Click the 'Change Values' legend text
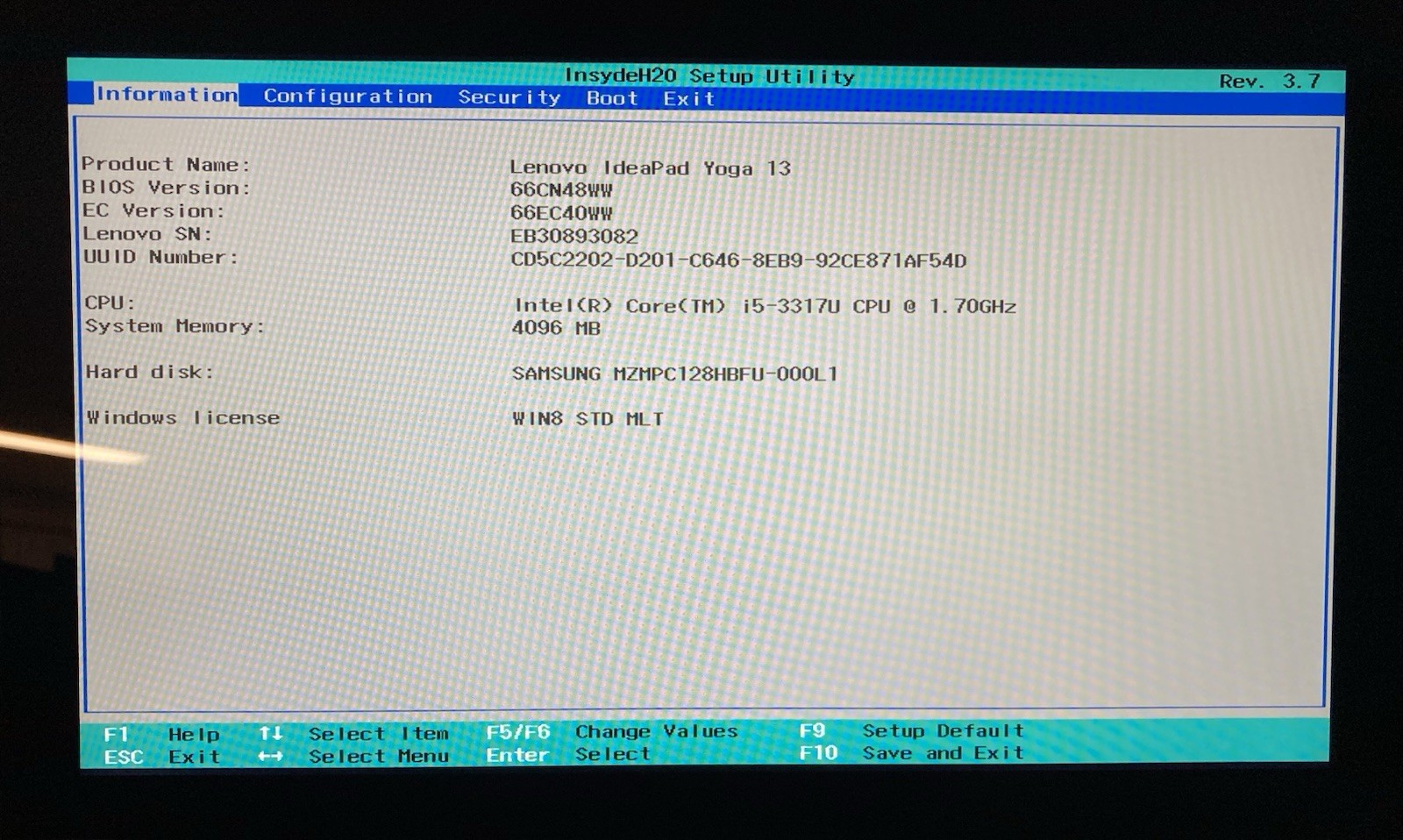The width and height of the screenshot is (1403, 840). point(657,731)
